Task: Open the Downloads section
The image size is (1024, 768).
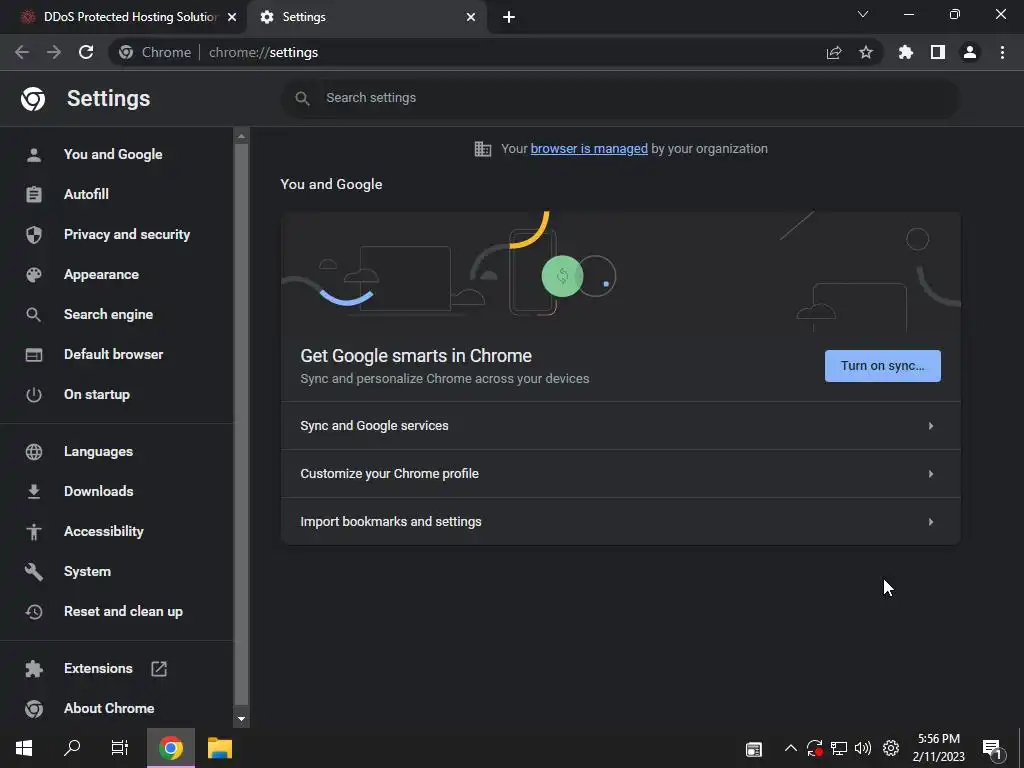Action: pyautogui.click(x=99, y=492)
